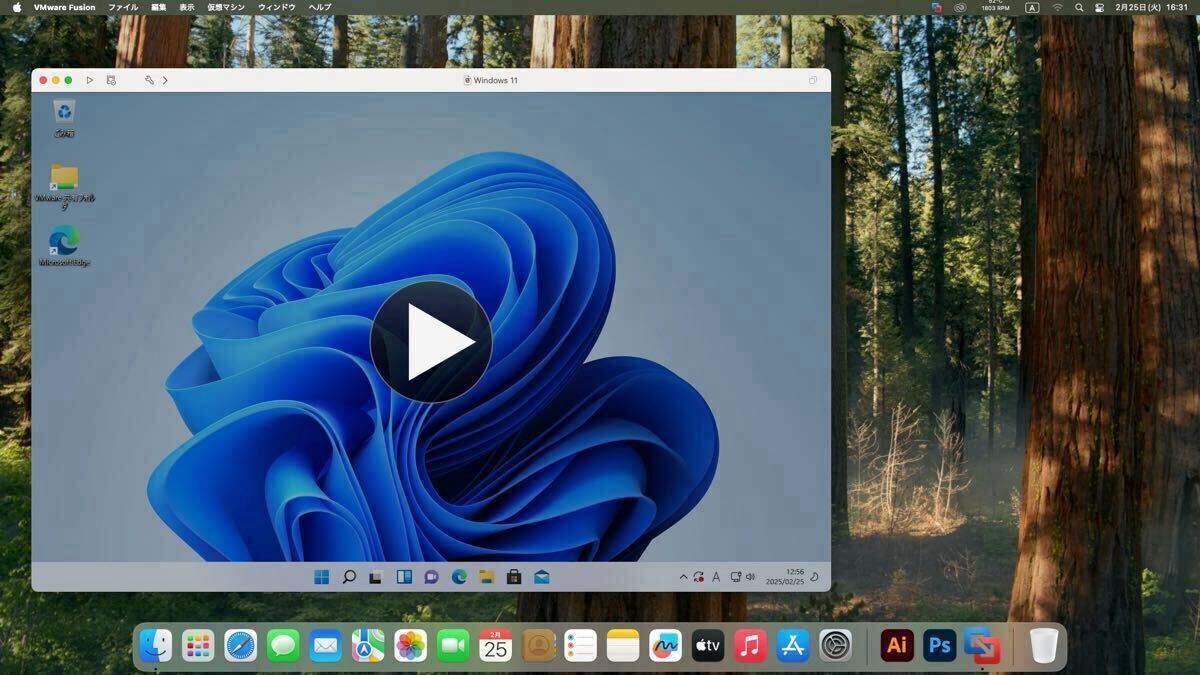Image resolution: width=1200 pixels, height=675 pixels.
Task: Open Photoshop in the Dock
Action: [x=939, y=646]
